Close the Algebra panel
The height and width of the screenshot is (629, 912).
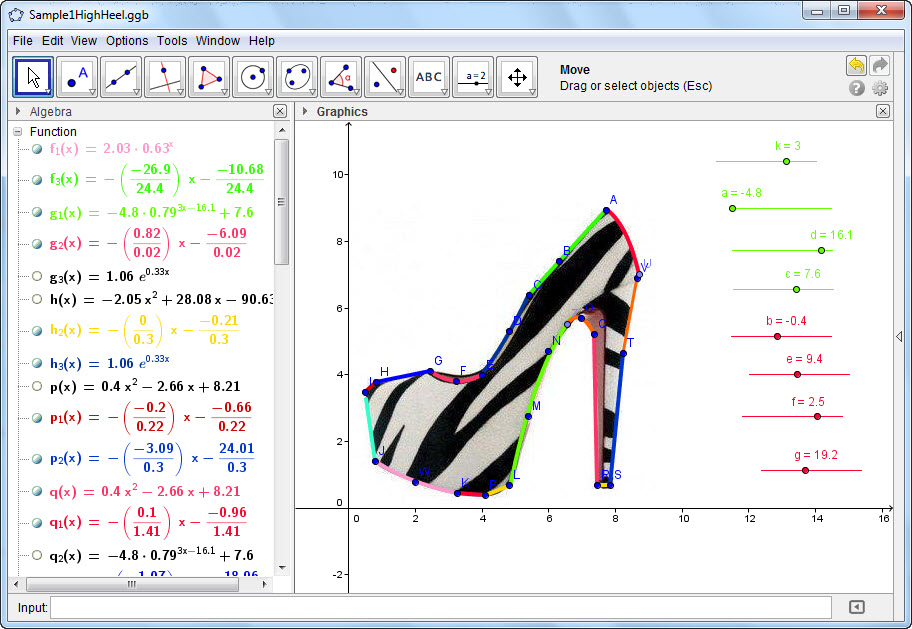[x=280, y=111]
